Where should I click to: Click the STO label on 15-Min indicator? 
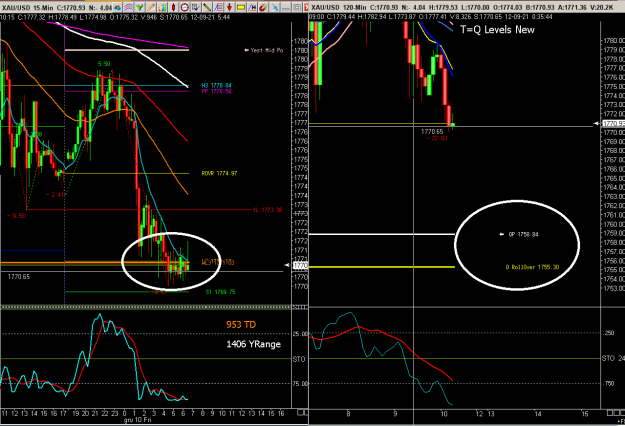click(x=299, y=359)
